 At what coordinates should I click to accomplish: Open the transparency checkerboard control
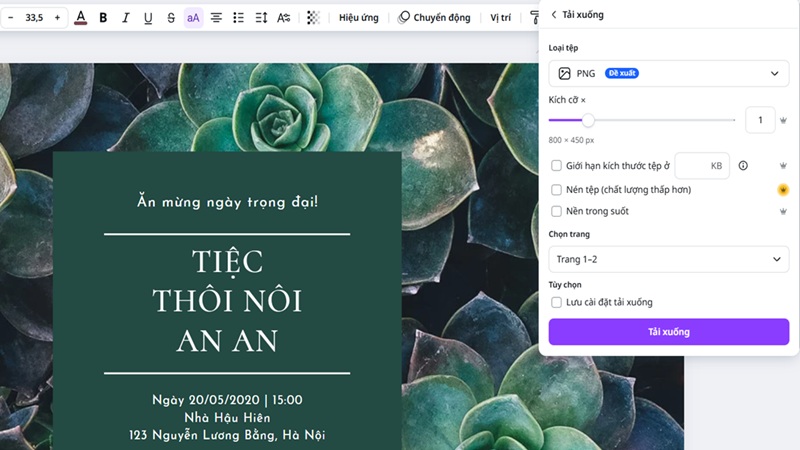coord(313,18)
